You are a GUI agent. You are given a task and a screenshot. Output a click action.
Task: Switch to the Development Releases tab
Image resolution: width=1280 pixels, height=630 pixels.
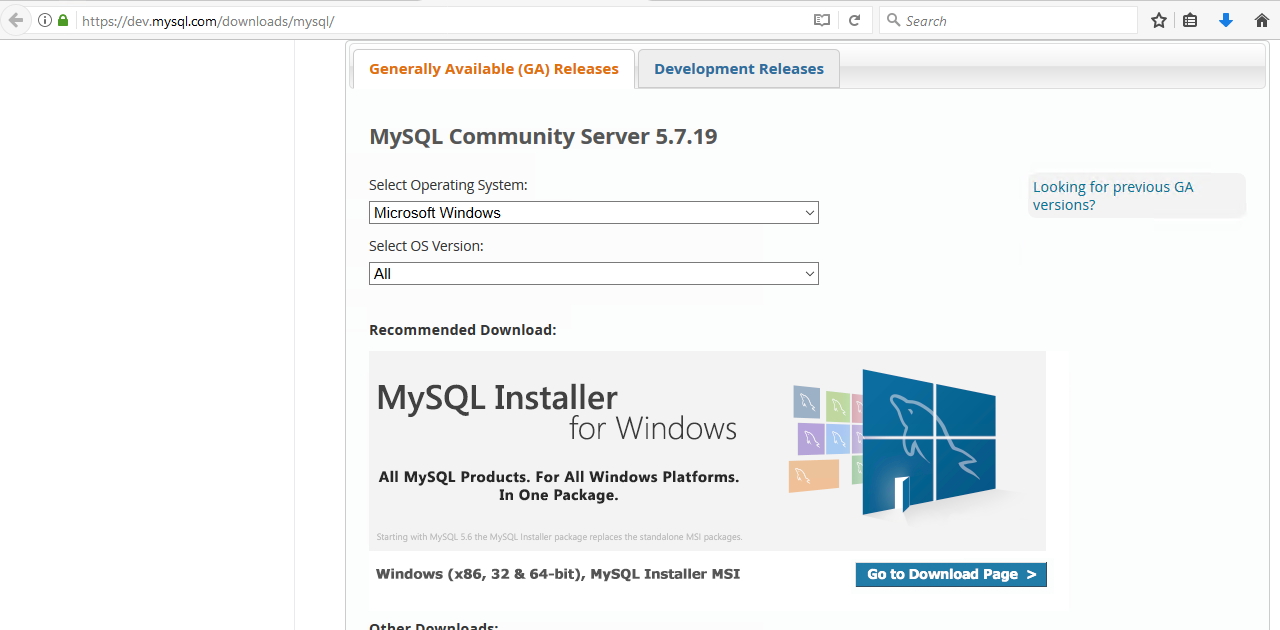pos(739,69)
